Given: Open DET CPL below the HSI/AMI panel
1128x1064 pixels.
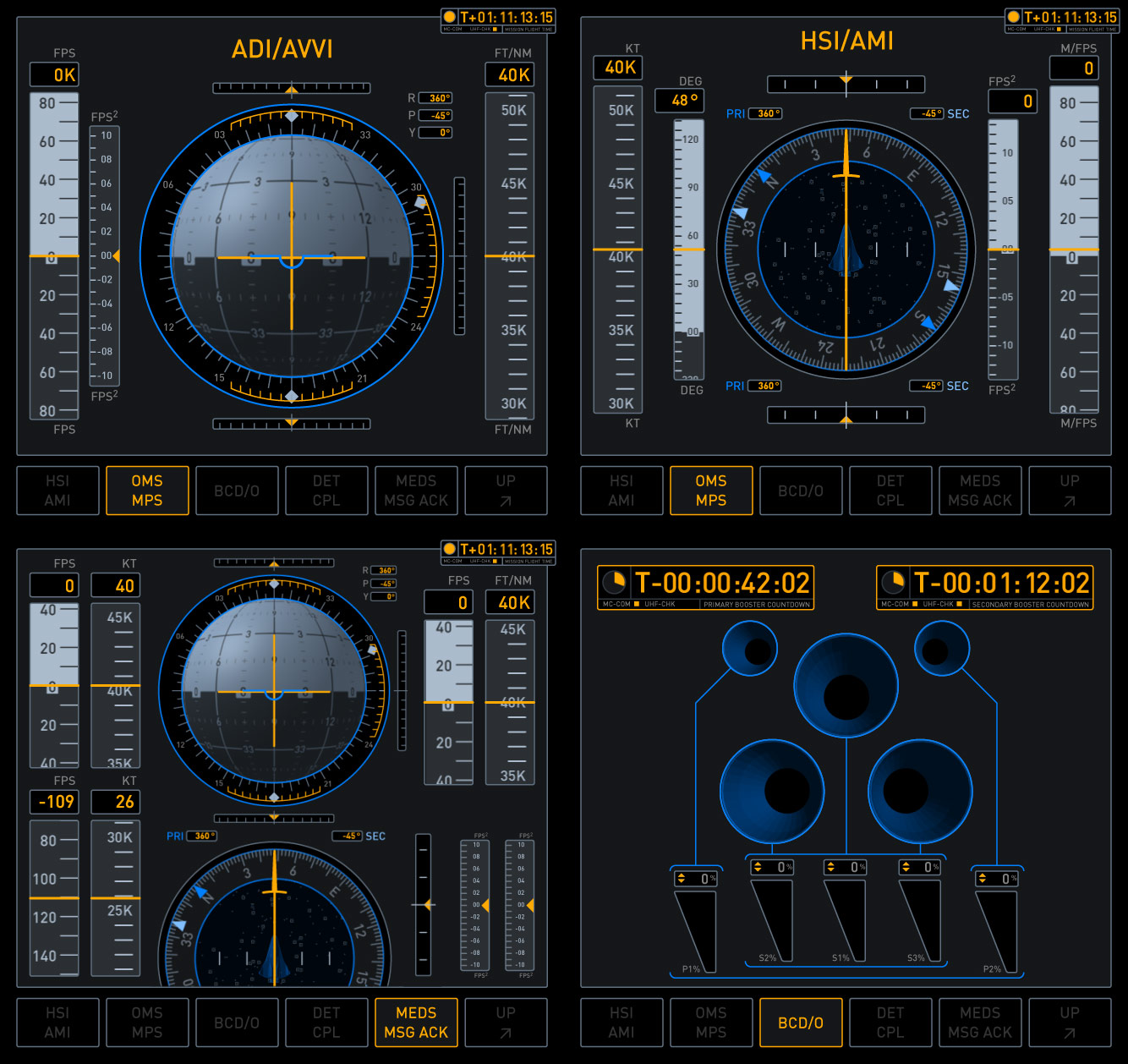Looking at the screenshot, I should pos(890,491).
